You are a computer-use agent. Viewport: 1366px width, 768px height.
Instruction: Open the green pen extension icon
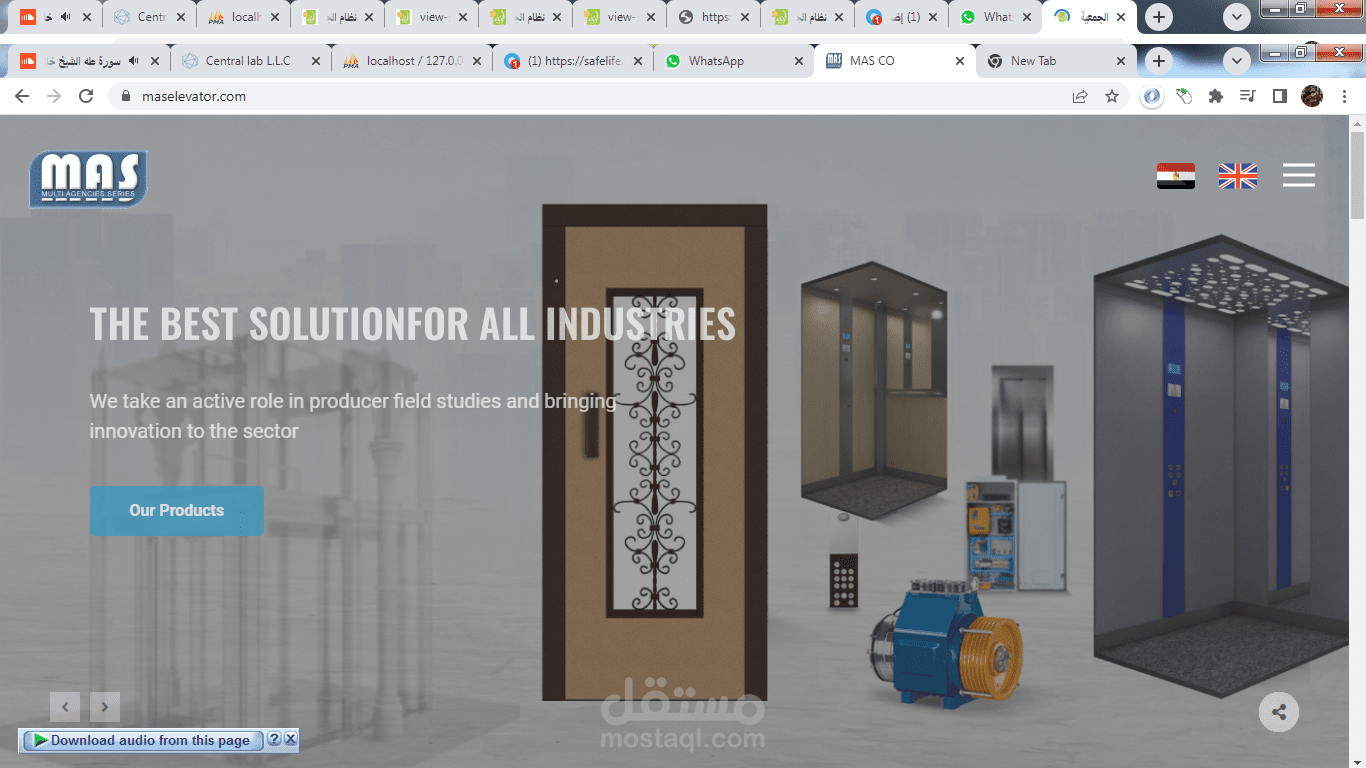(1184, 96)
